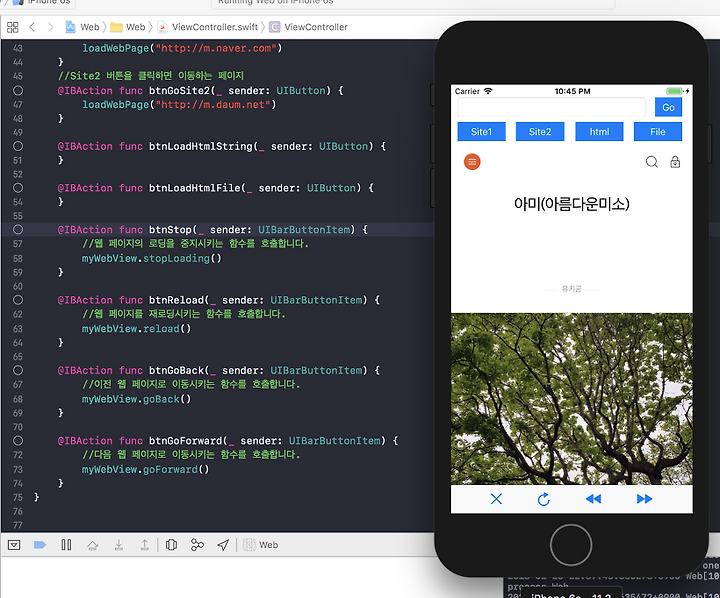The width and height of the screenshot is (720, 598).
Task: Click the loadWebPage m.naver.com line
Action: (182, 48)
